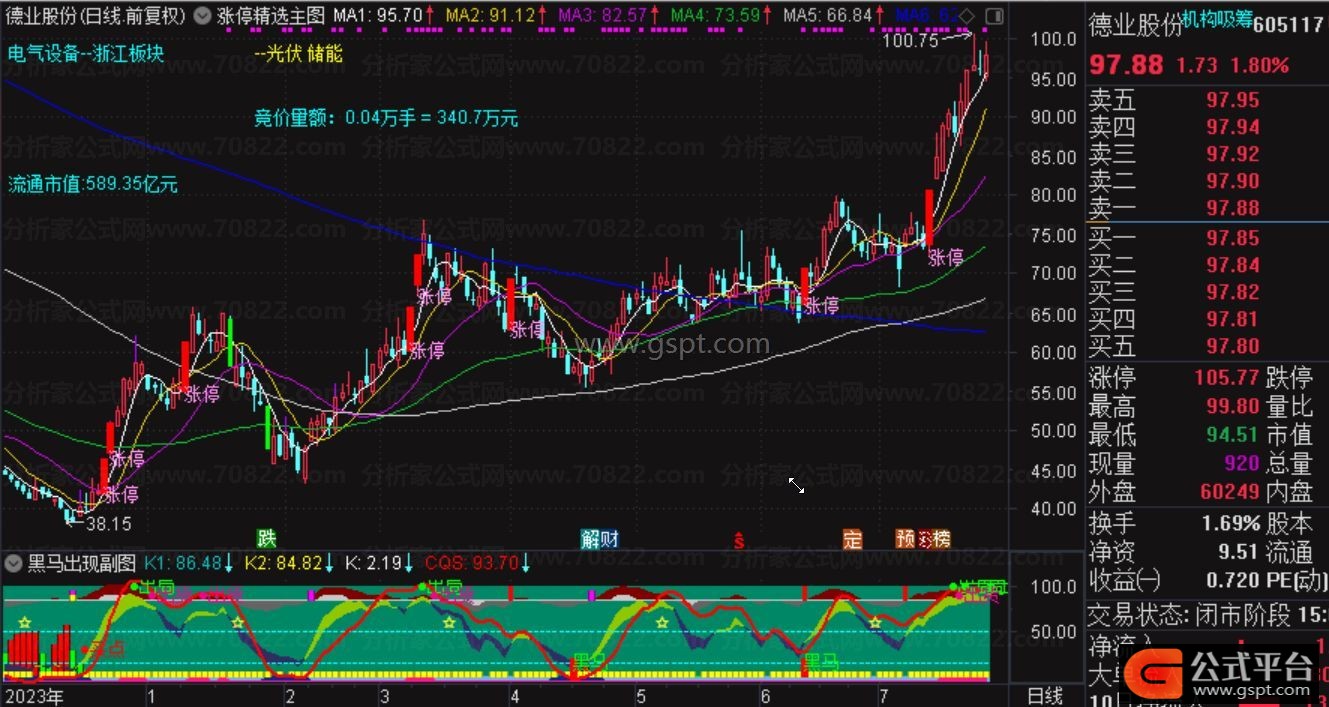Expand the dropdown beside 黑马出现副图 title
The height and width of the screenshot is (707, 1329).
click(11, 564)
